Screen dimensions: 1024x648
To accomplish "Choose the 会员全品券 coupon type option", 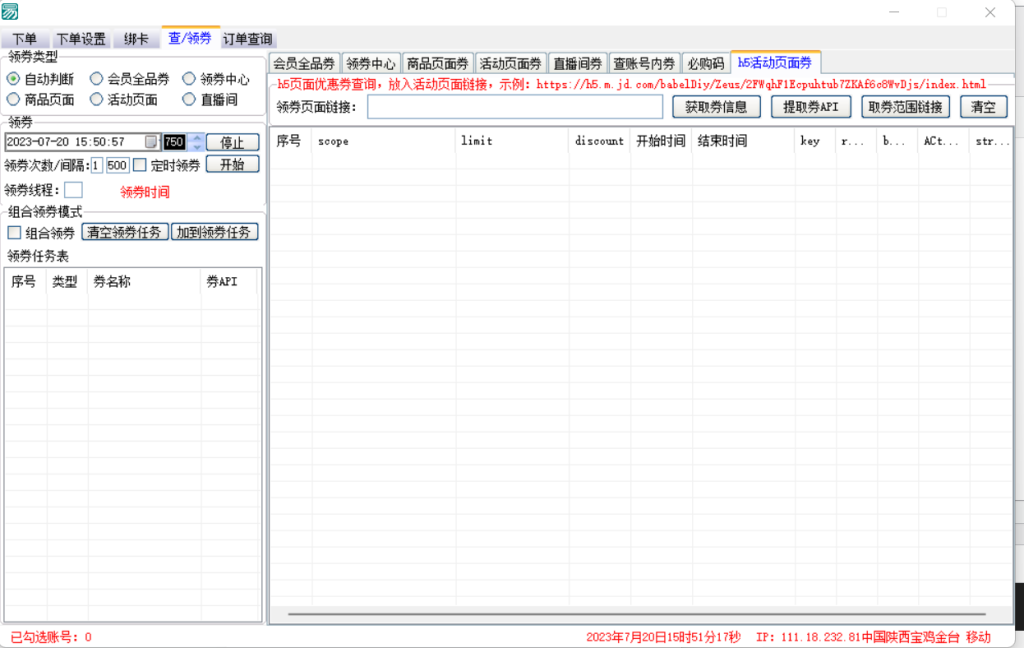I will 96,79.
